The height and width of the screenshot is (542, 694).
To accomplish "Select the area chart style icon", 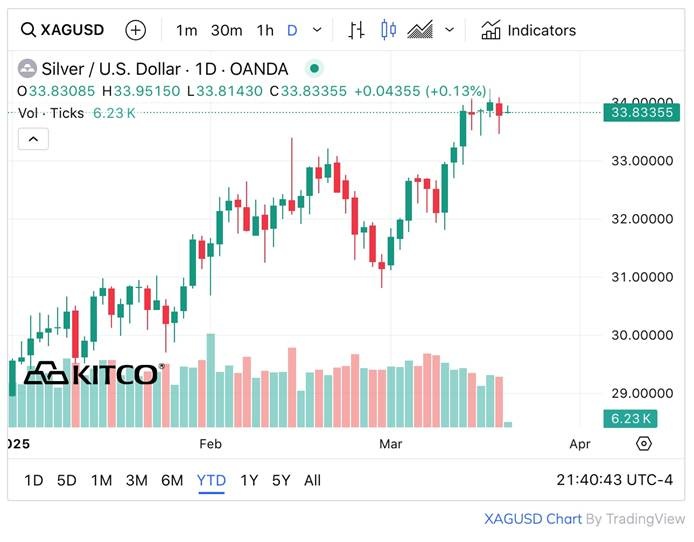I will pos(421,30).
